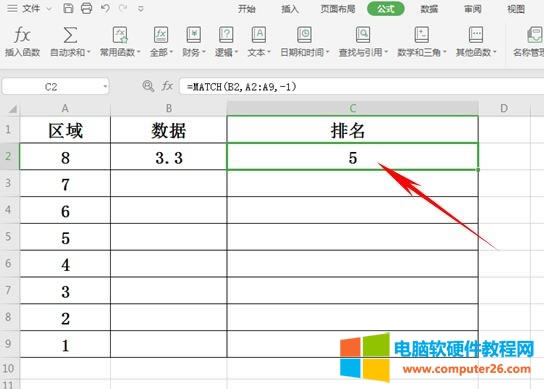Click cell A3 containing 7

[x=65, y=183]
